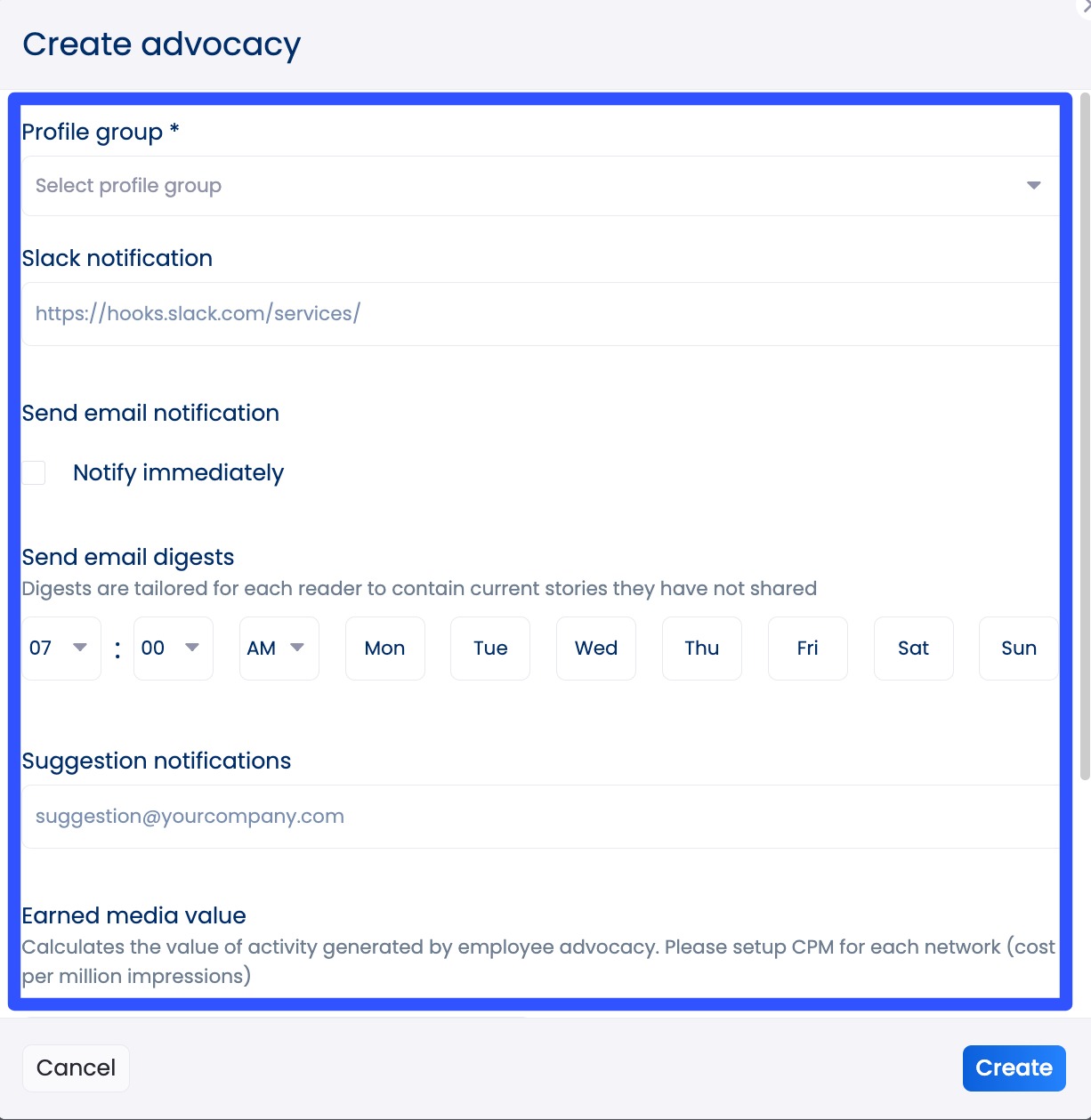Cancel the advocacy creation

tap(76, 1068)
